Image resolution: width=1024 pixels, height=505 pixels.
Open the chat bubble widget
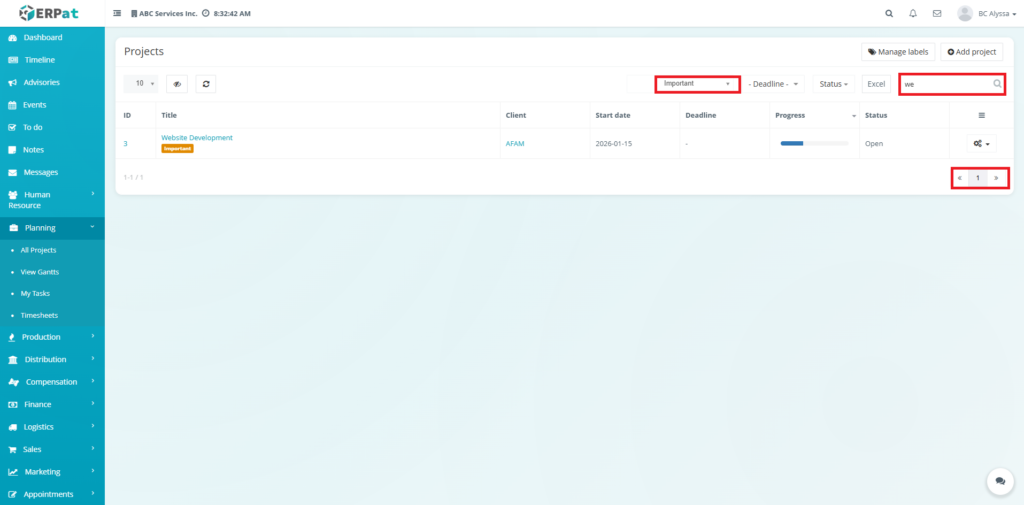pos(1000,481)
